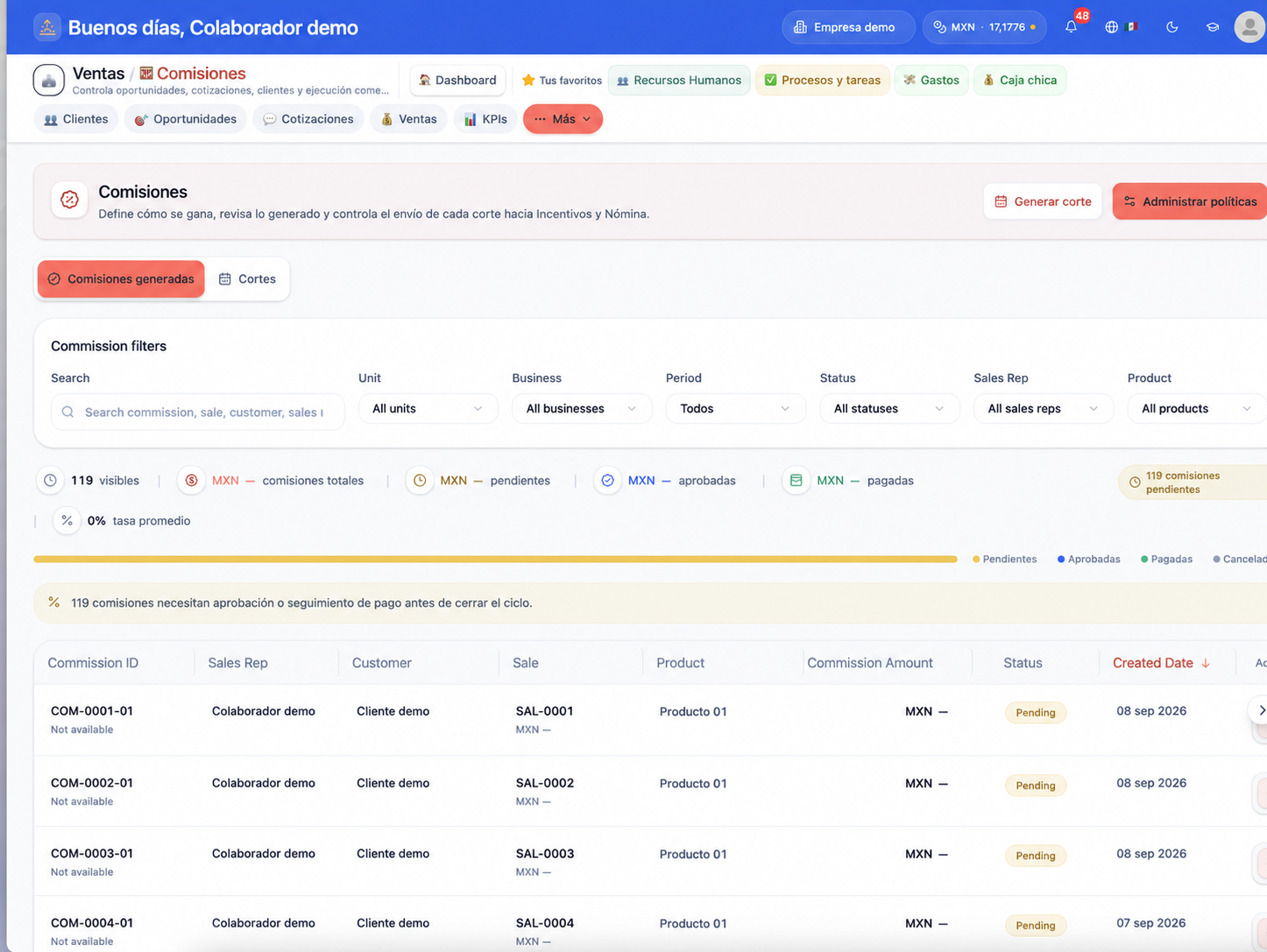Open the KPIs tab
Viewport: 1267px width, 952px height.
click(485, 119)
